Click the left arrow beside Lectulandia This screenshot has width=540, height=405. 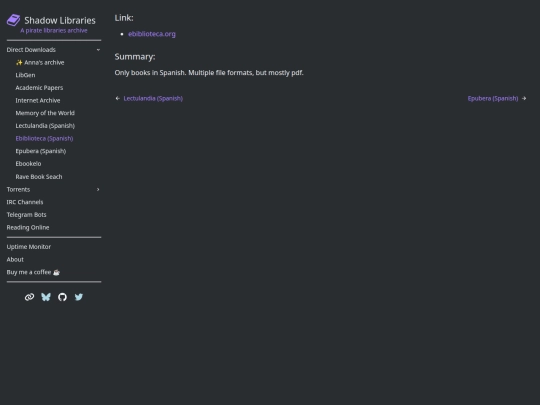coord(118,98)
